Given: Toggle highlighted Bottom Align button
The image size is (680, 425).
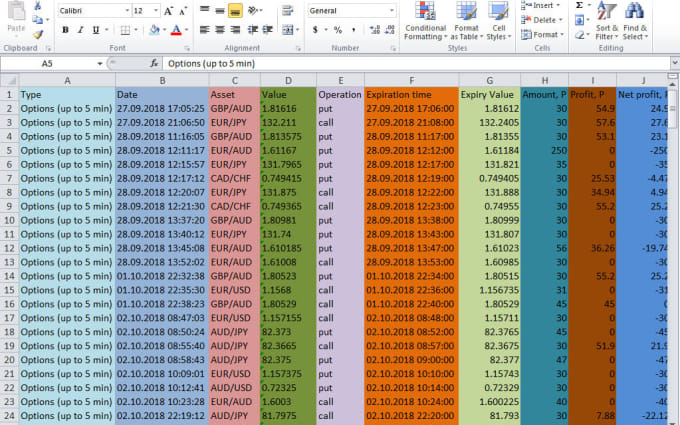Looking at the screenshot, I should point(235,10).
